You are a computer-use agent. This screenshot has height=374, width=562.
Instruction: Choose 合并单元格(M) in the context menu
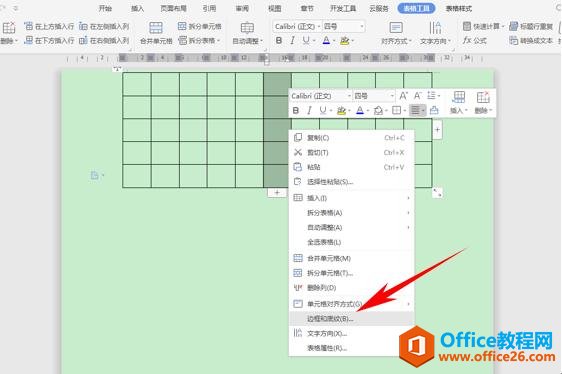(x=352, y=258)
